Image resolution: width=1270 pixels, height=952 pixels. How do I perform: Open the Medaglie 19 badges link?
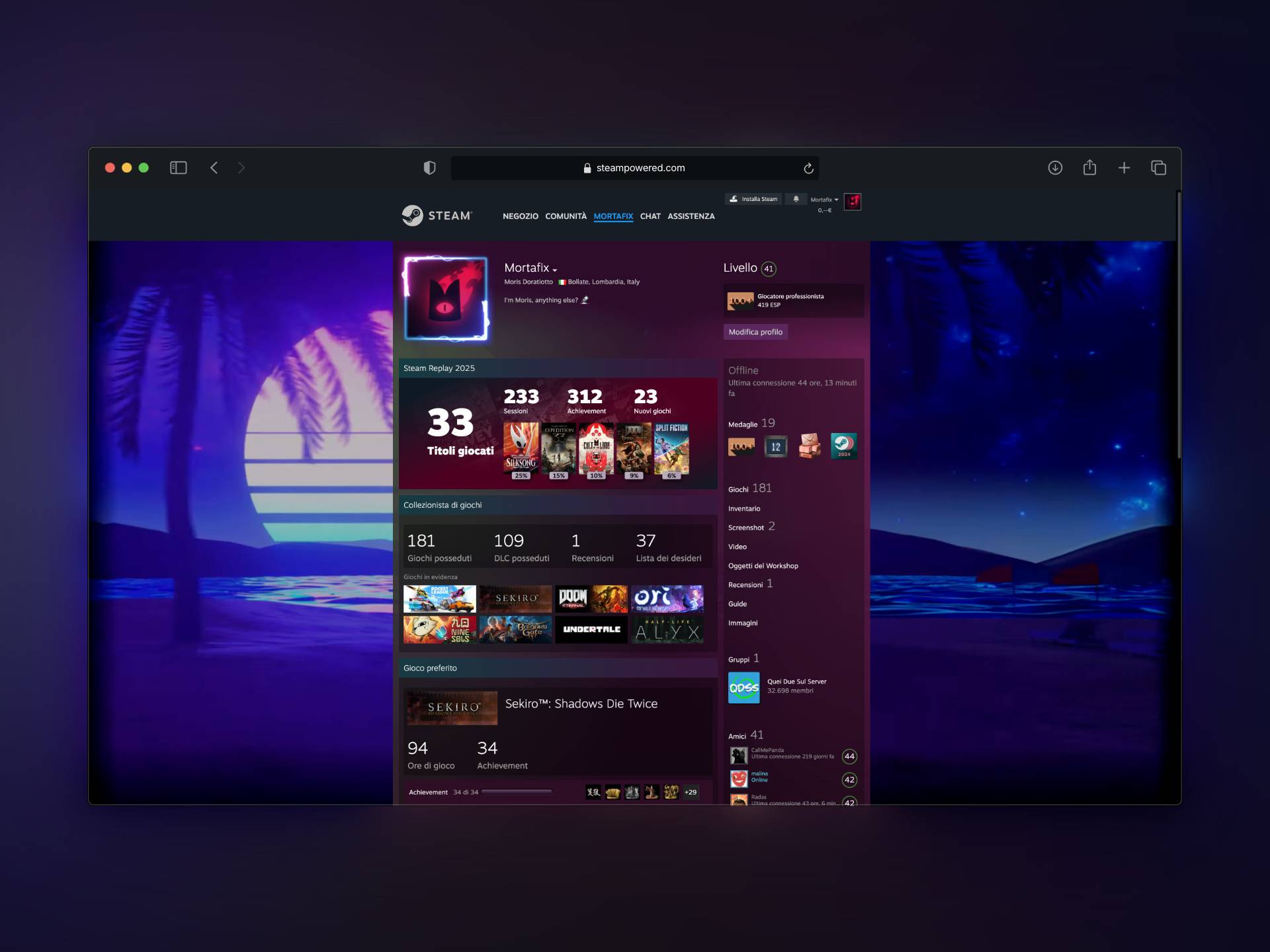point(751,424)
